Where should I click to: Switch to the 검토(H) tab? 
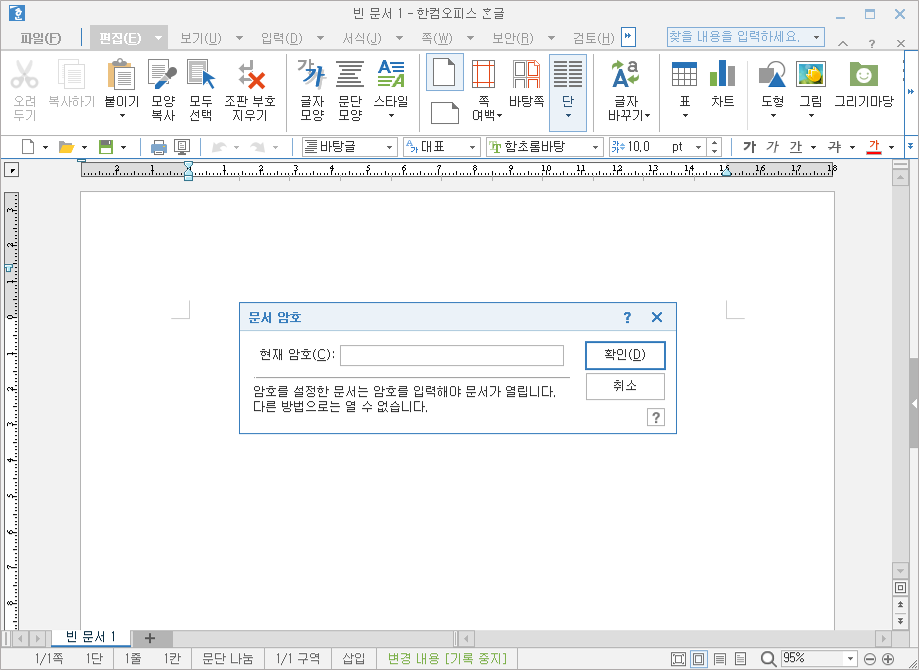pyautogui.click(x=593, y=39)
